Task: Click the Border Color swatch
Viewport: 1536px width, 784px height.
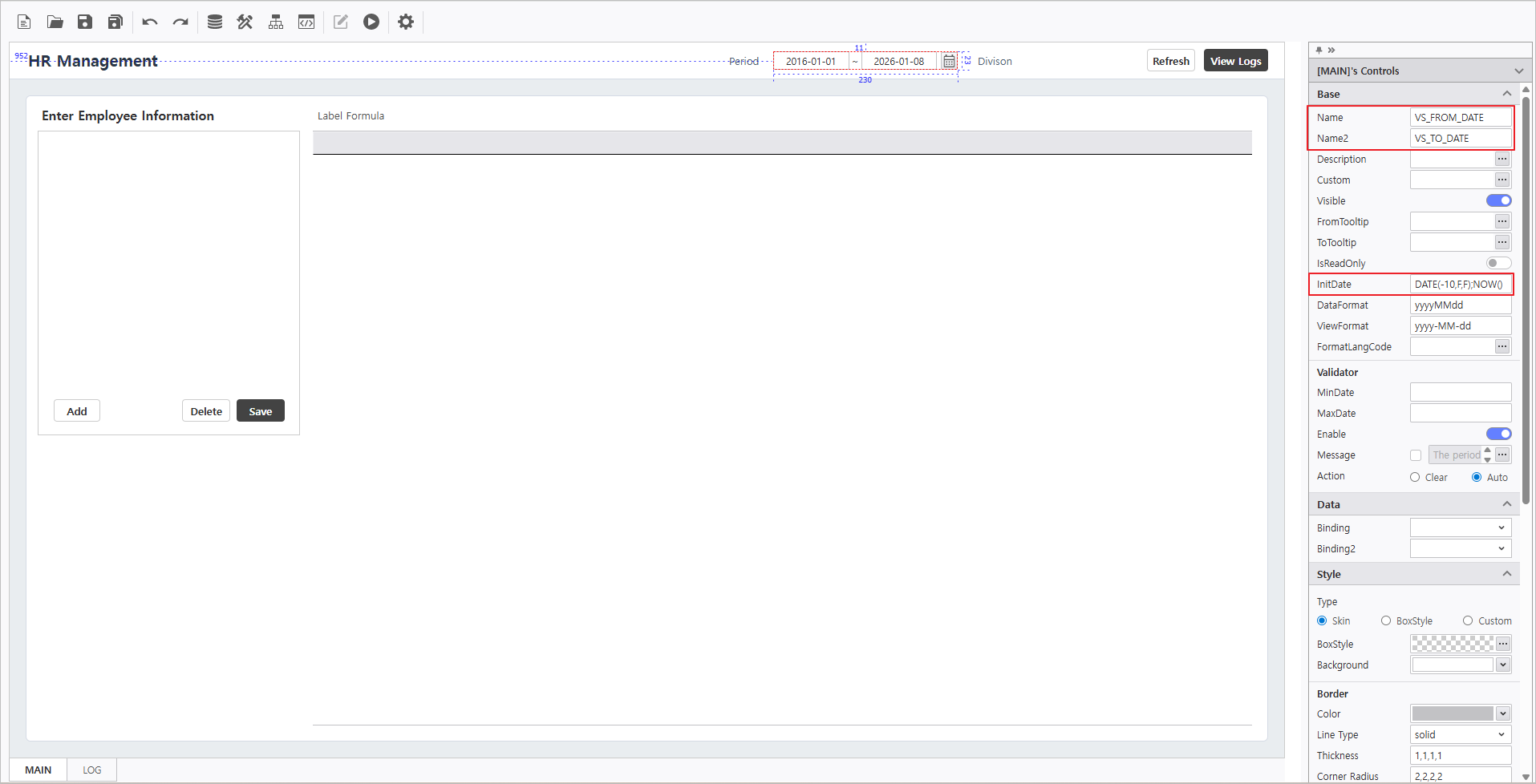Action: (1452, 713)
